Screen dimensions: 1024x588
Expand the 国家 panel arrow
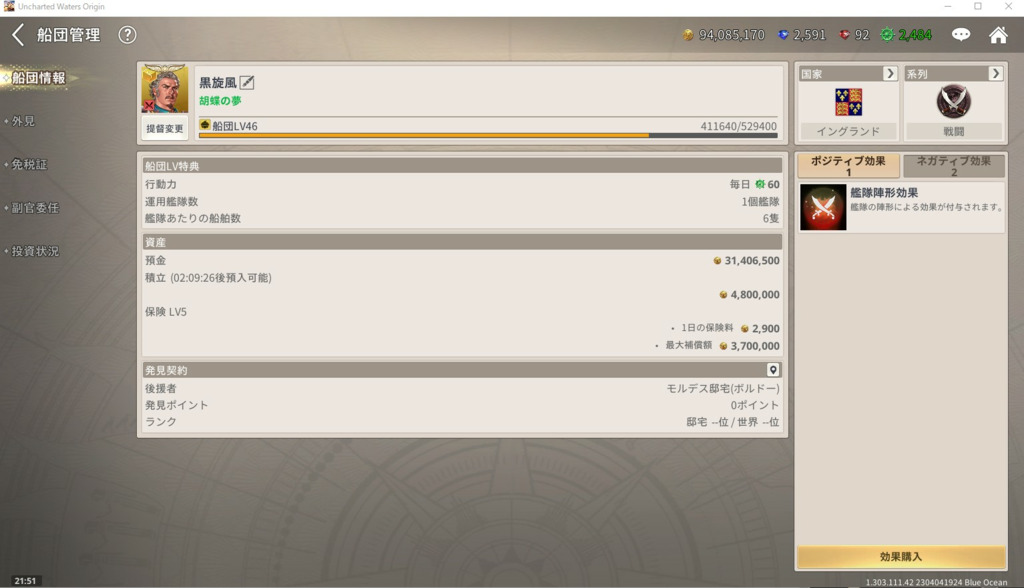(889, 73)
